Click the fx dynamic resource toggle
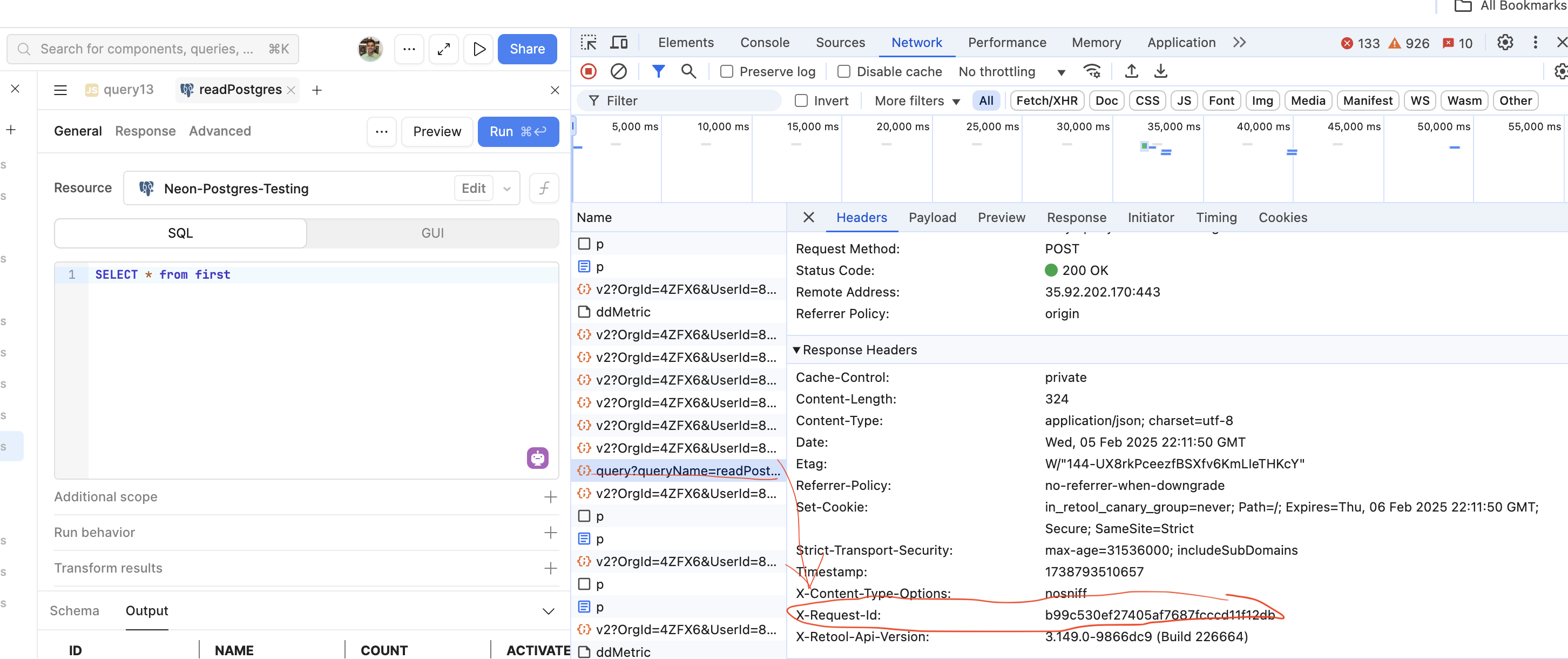 (x=544, y=187)
